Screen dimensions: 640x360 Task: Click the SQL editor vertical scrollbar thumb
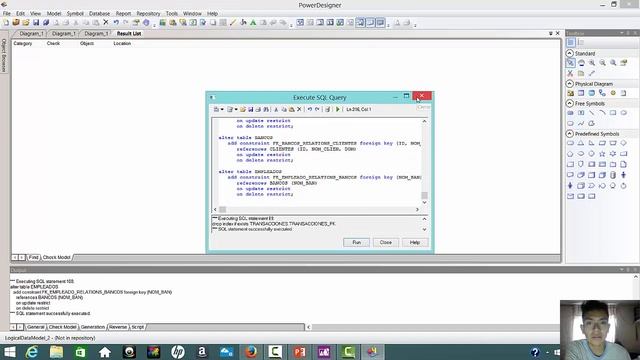point(424,196)
